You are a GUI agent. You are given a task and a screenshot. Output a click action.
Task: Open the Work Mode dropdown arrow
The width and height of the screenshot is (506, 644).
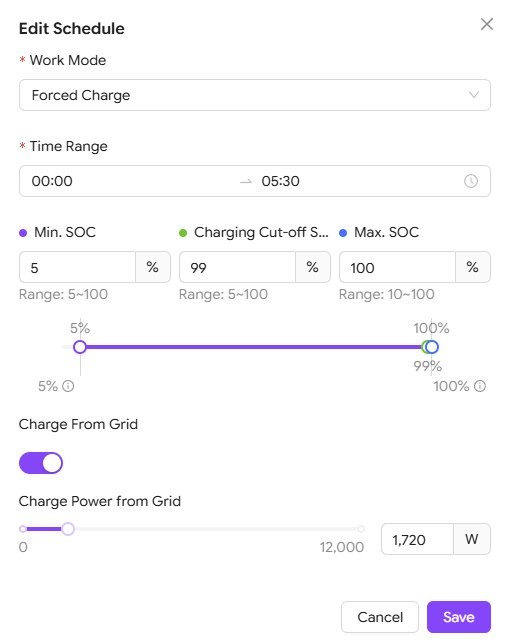[474, 95]
